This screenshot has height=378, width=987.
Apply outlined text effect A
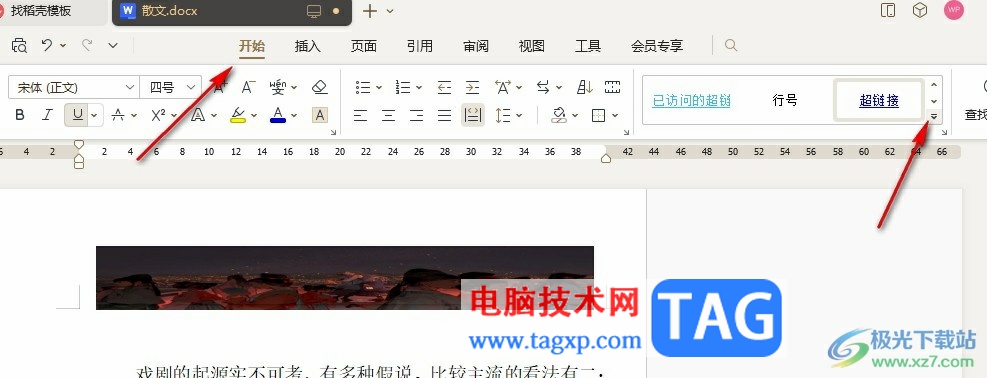coord(198,115)
